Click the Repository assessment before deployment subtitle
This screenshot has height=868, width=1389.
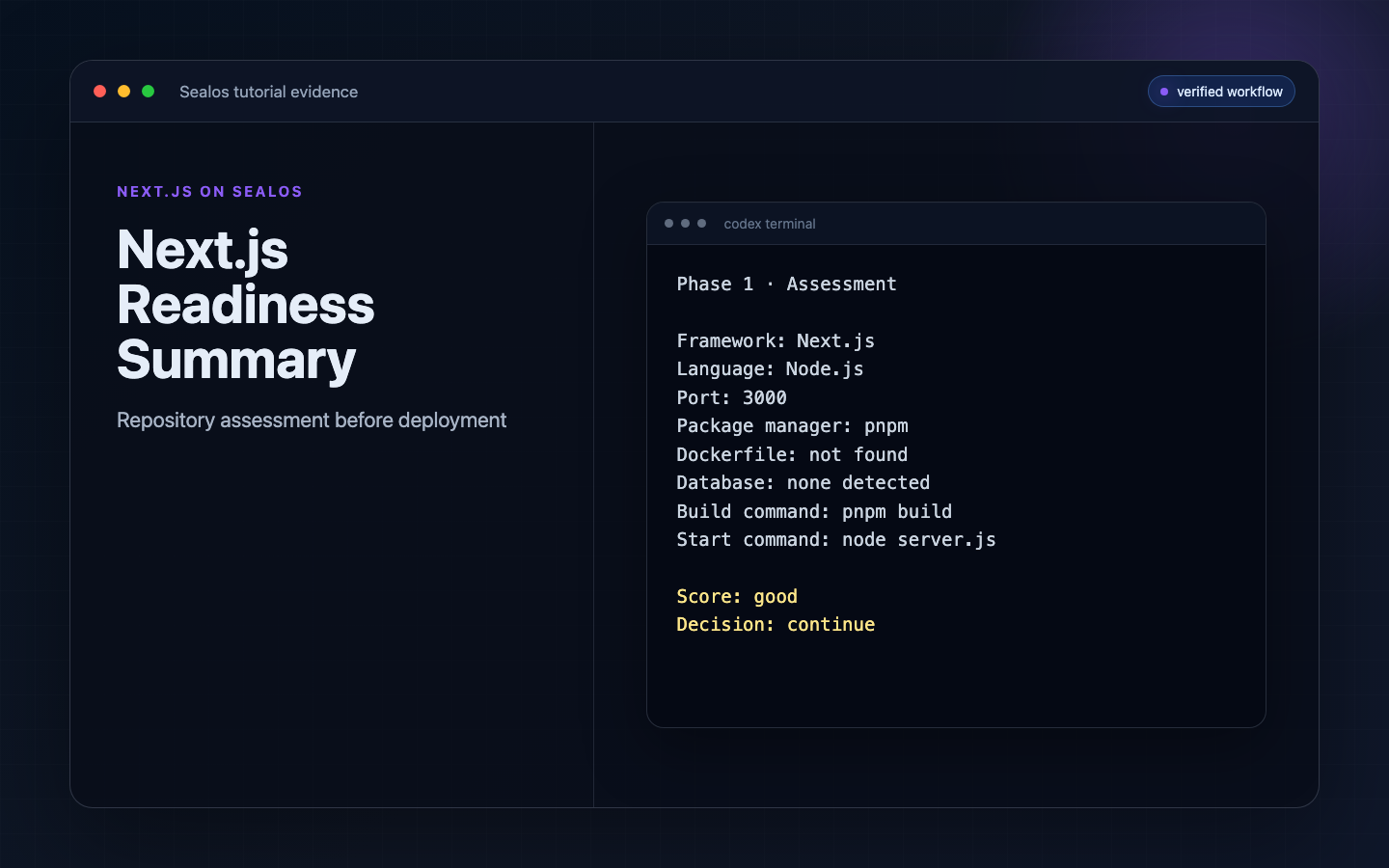pos(312,420)
